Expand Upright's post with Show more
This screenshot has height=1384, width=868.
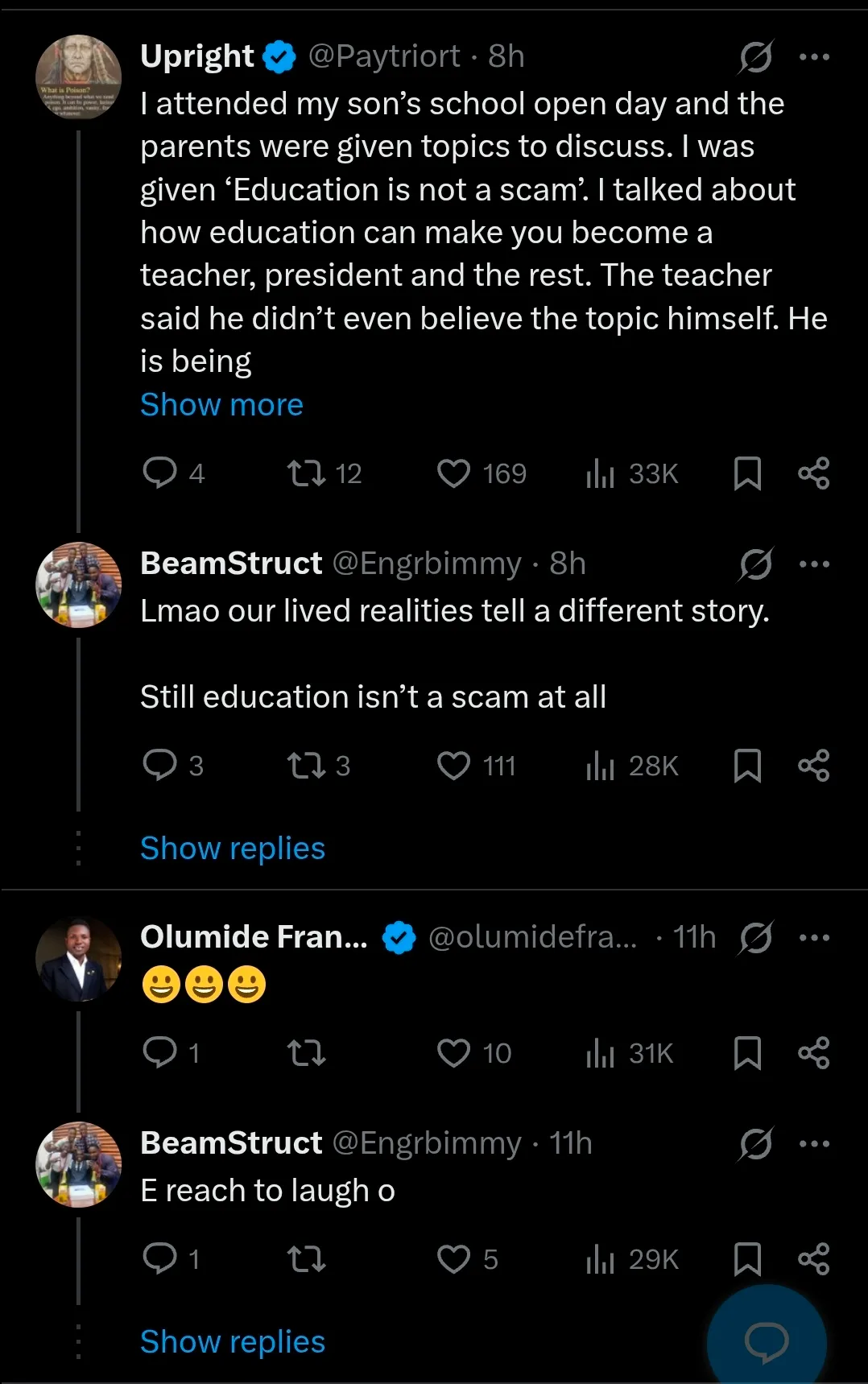pyautogui.click(x=221, y=405)
